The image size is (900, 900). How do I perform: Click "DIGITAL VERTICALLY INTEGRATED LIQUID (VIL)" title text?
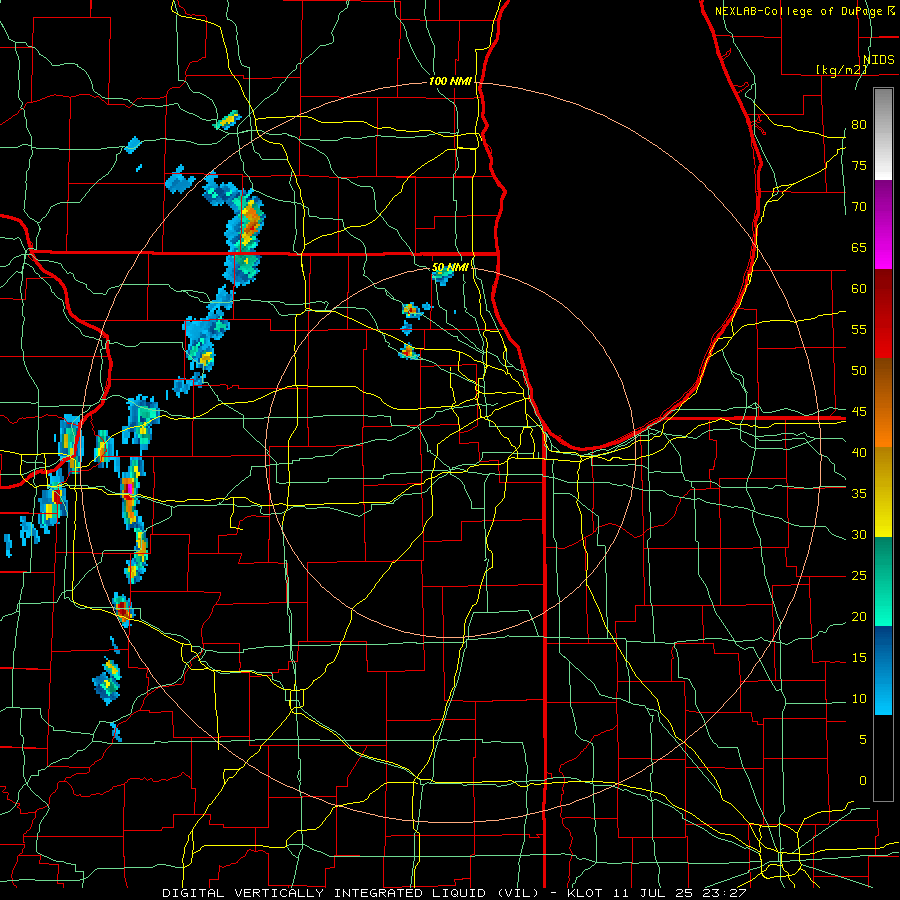351,893
